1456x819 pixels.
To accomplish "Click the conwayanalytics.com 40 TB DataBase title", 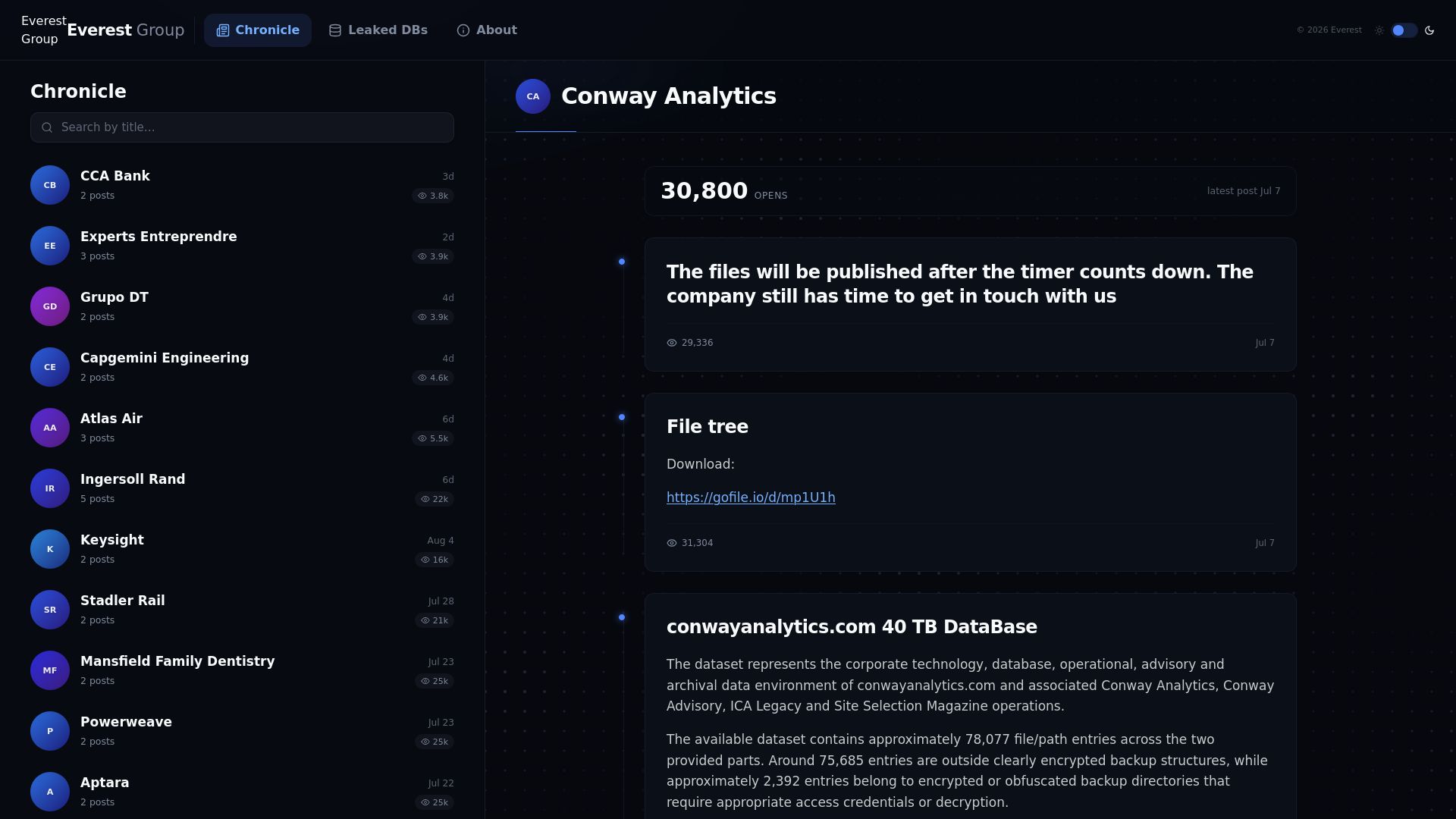I will 852,627.
